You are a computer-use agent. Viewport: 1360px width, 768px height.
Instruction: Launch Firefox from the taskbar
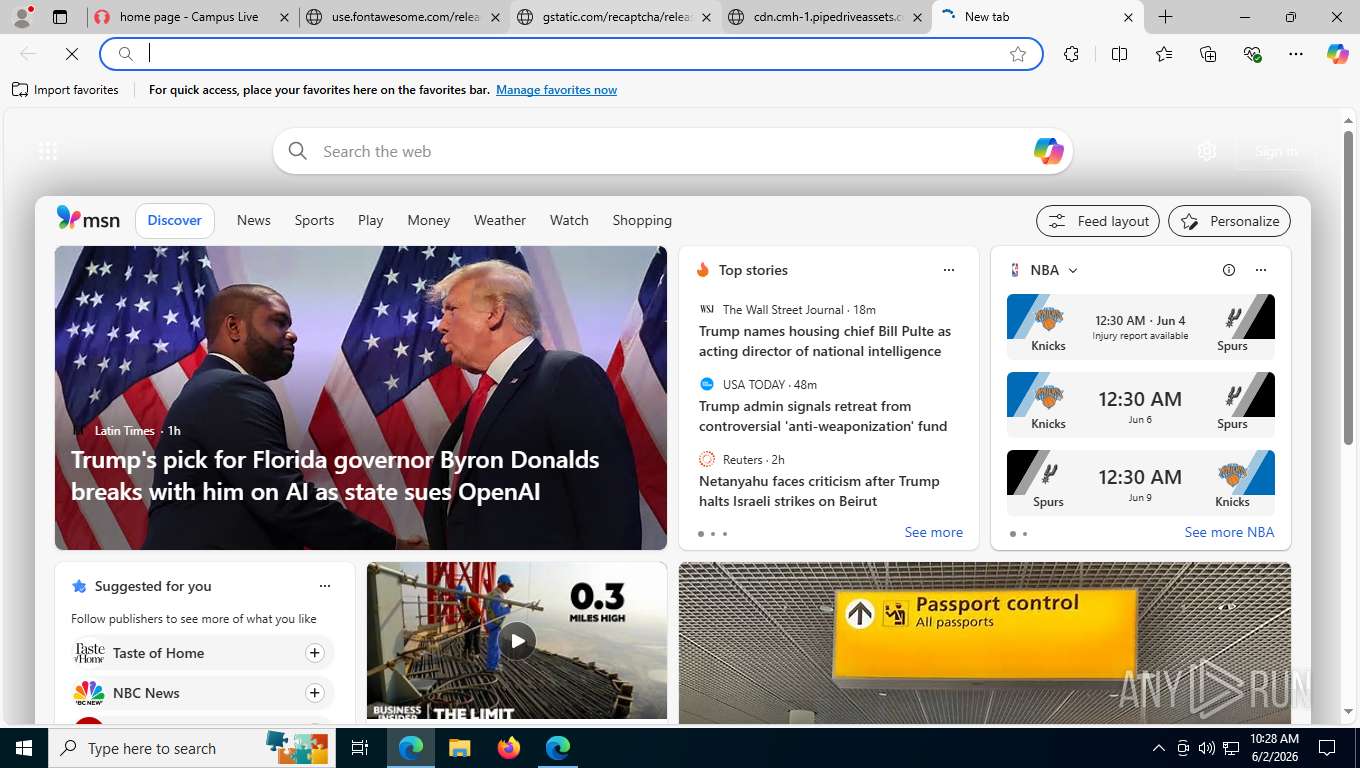click(509, 748)
